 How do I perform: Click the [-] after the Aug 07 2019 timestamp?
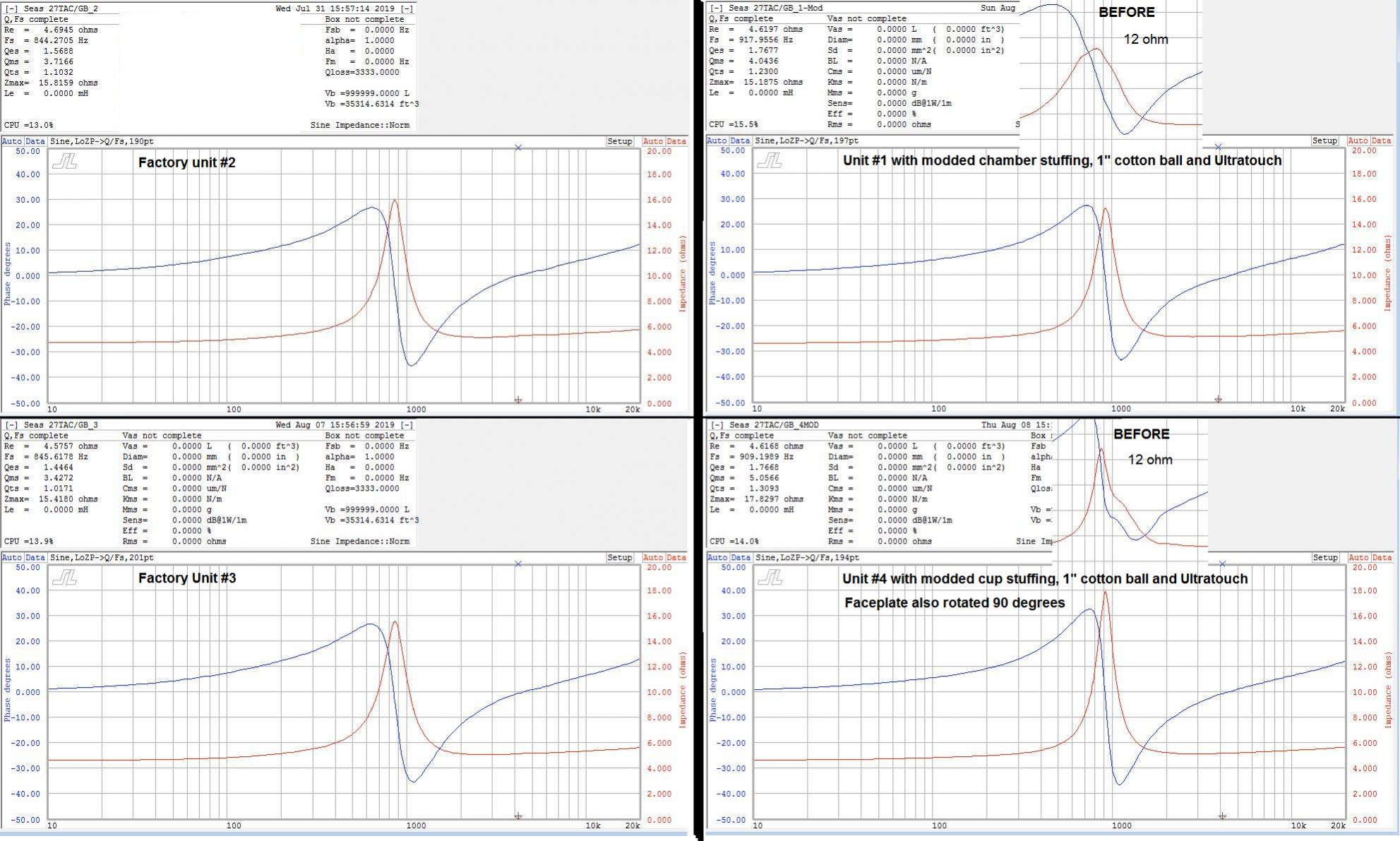coord(407,425)
